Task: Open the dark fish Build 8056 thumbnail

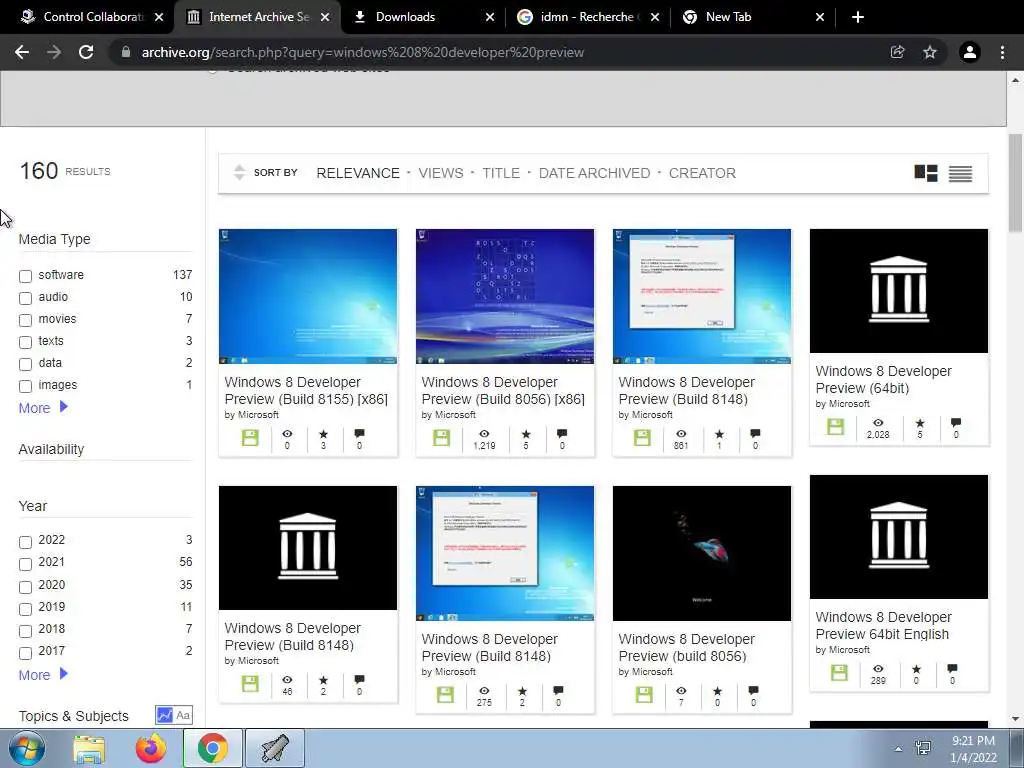Action: click(x=702, y=553)
